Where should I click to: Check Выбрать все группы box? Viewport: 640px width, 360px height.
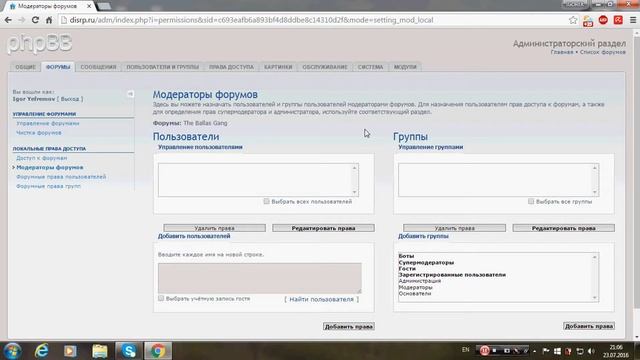531,201
